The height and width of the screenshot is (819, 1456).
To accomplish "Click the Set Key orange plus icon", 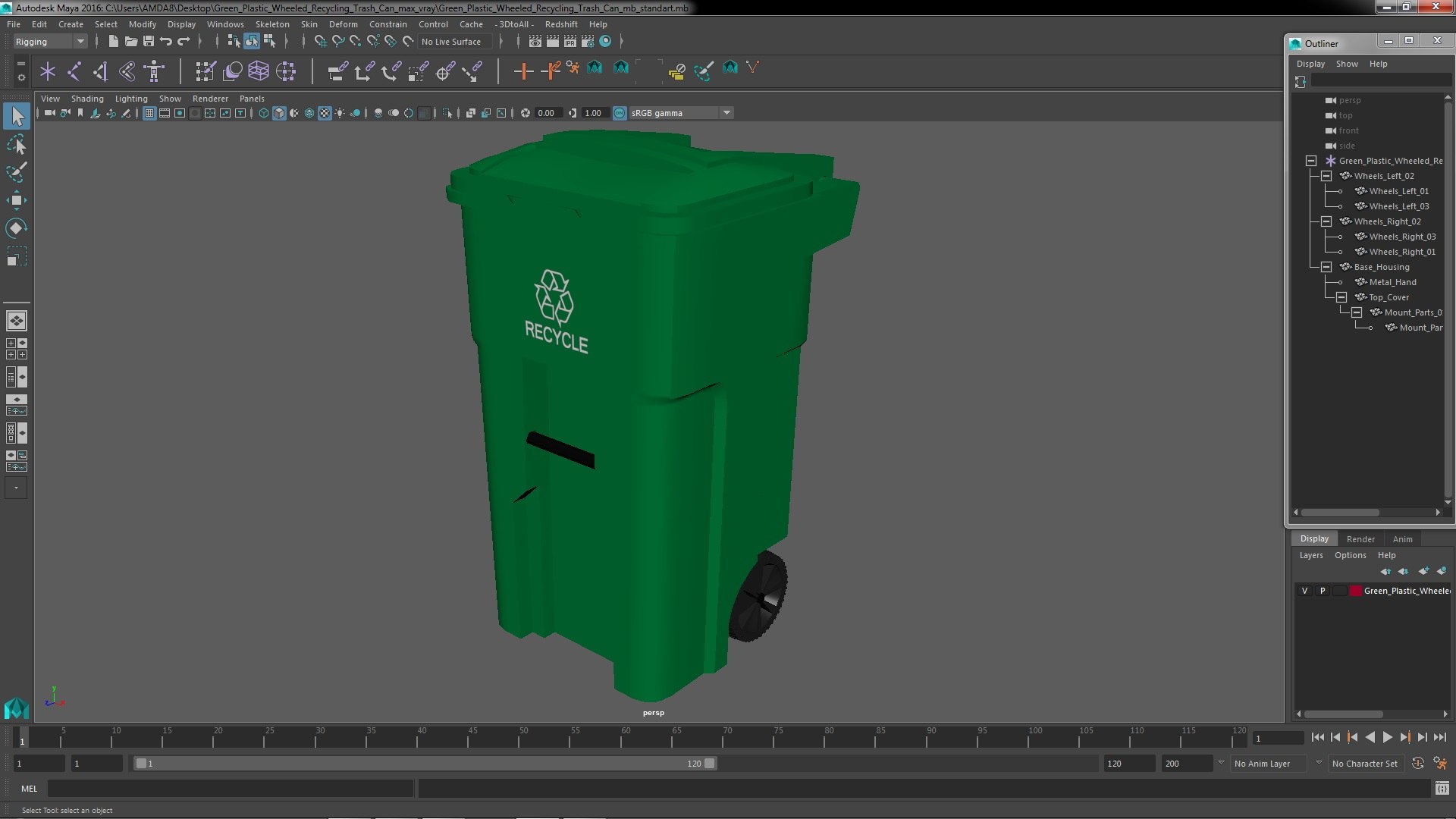I will click(x=522, y=71).
